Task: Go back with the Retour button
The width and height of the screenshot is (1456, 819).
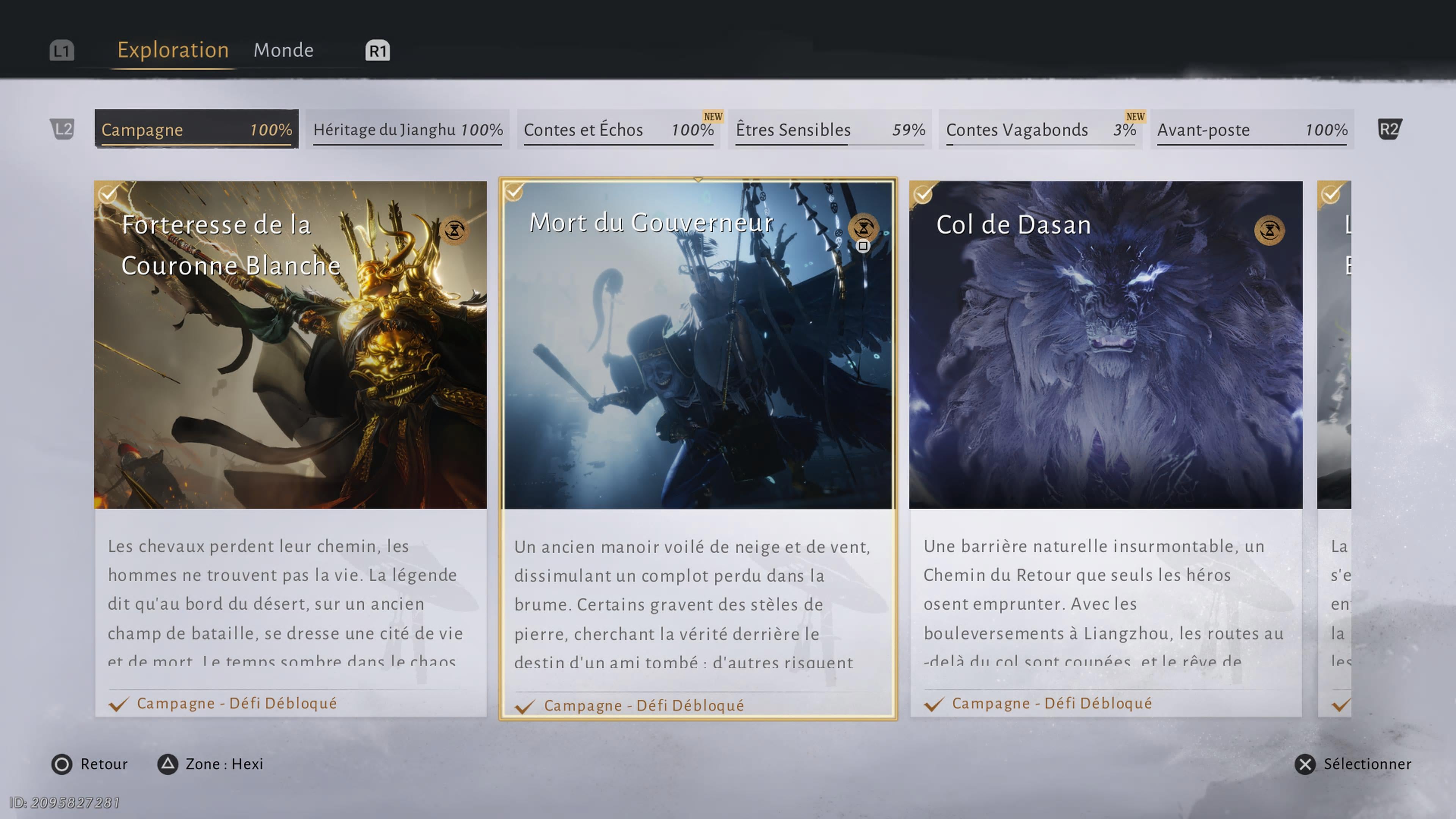Action: [89, 764]
